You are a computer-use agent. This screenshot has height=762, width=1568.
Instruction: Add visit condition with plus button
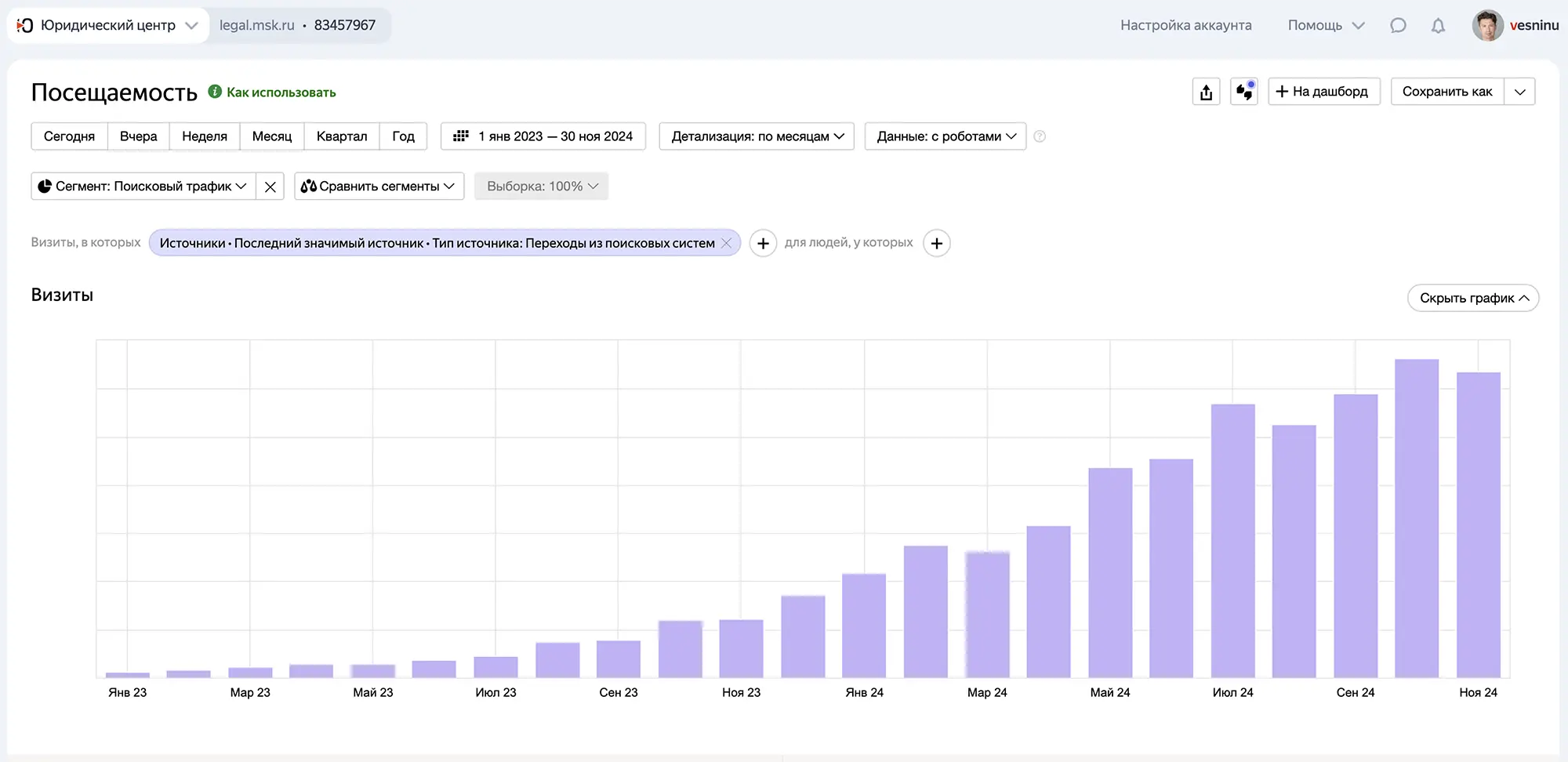(763, 243)
